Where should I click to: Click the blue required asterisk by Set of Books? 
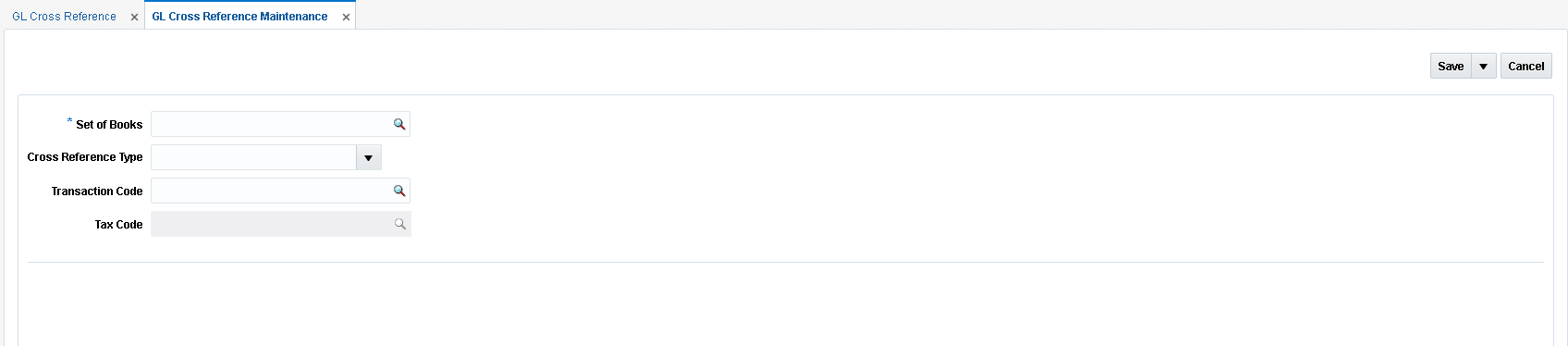[x=70, y=121]
